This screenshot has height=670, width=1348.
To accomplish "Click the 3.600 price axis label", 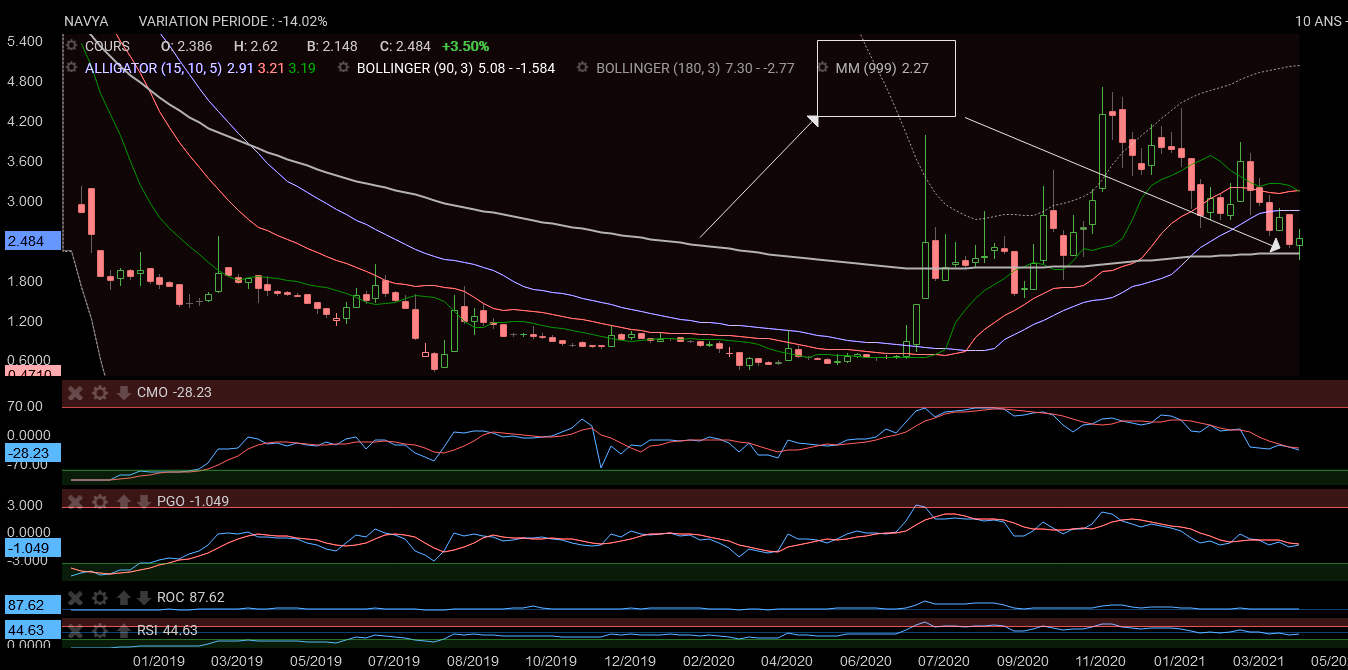I will pyautogui.click(x=24, y=161).
